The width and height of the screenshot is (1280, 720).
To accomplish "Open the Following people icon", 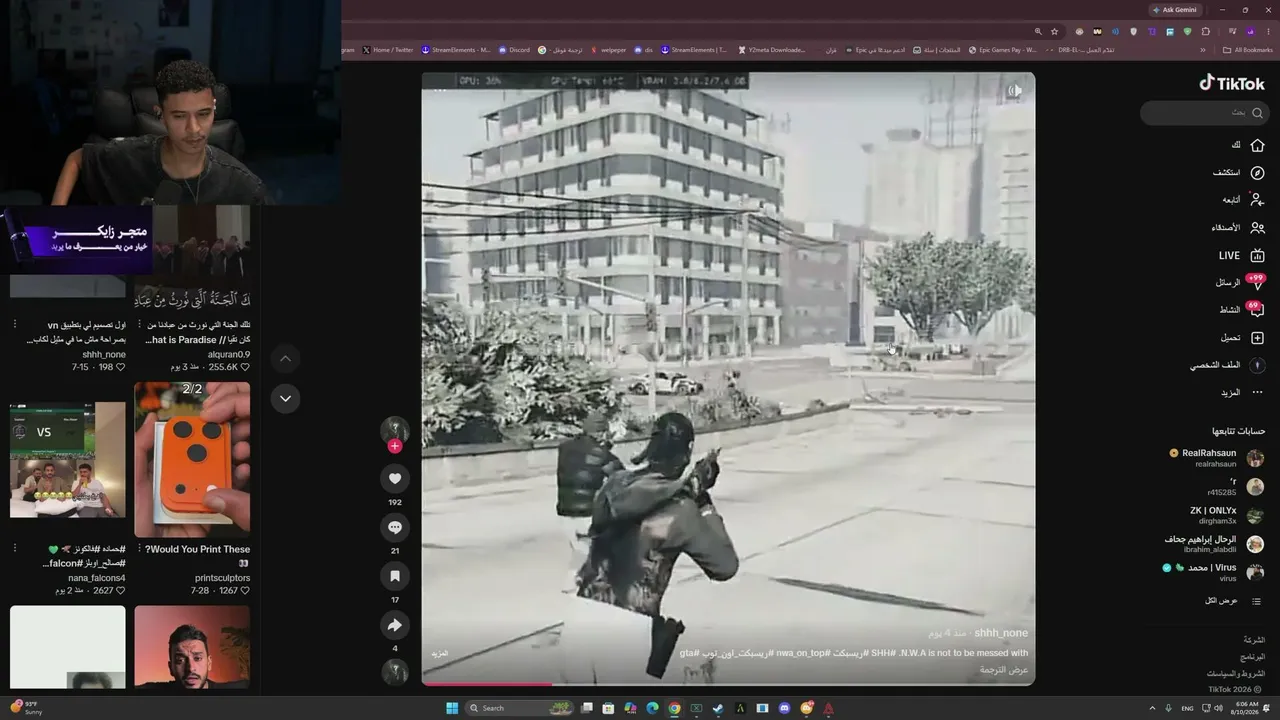I will point(1257,200).
